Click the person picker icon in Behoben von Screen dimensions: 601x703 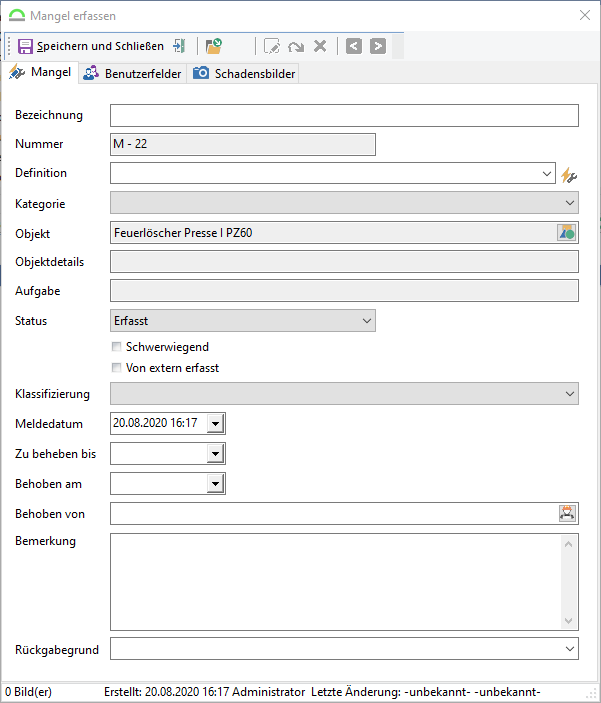pos(567,513)
